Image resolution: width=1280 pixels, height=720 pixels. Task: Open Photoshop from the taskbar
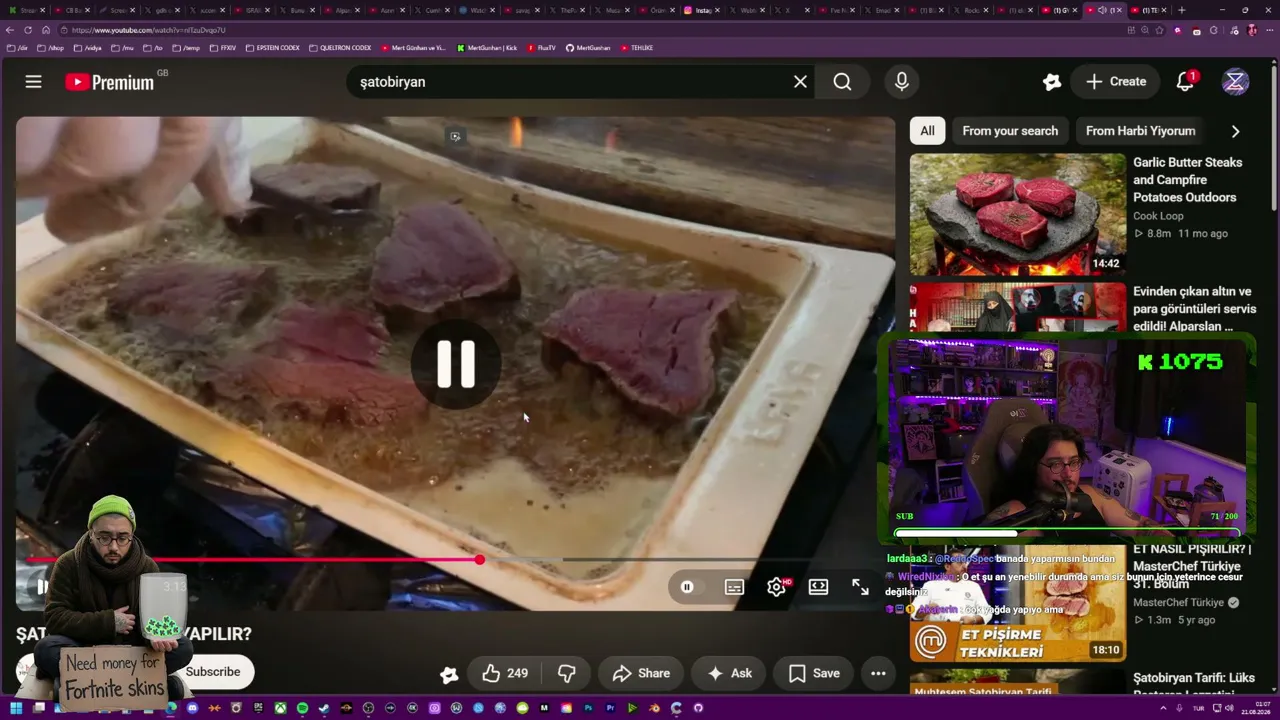pyautogui.click(x=588, y=708)
